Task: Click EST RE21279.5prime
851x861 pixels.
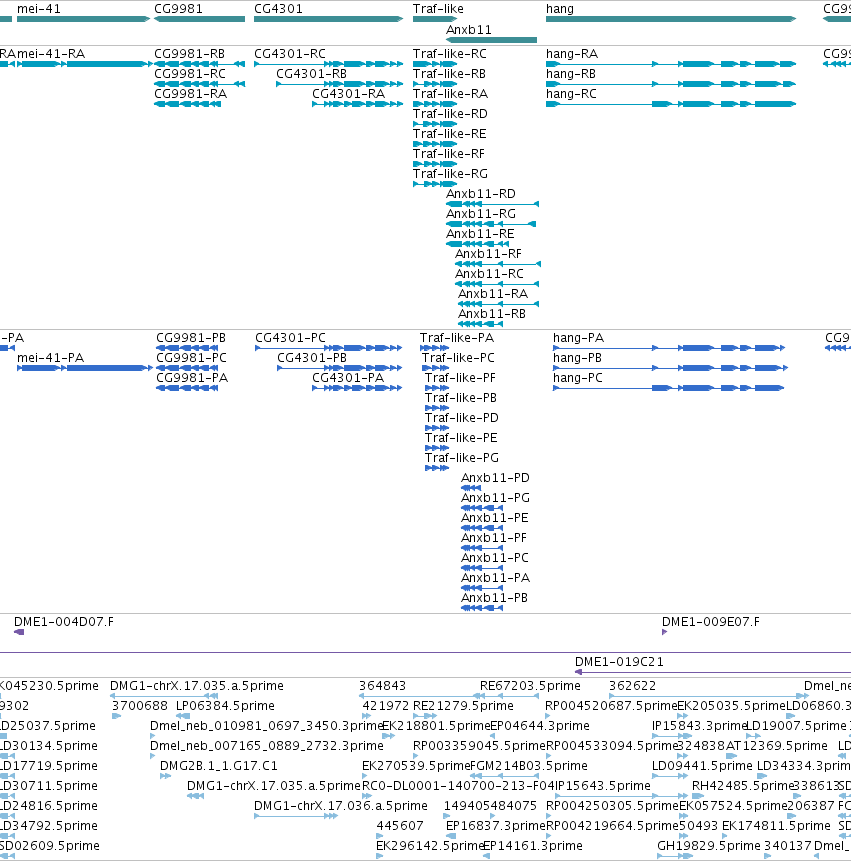Action: 463,706
